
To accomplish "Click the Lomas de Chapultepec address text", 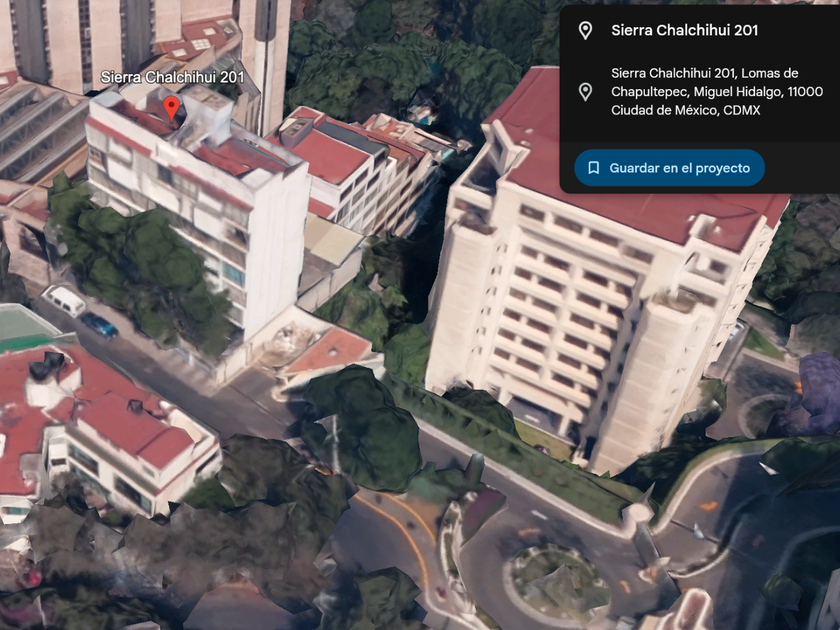I will tap(716, 92).
